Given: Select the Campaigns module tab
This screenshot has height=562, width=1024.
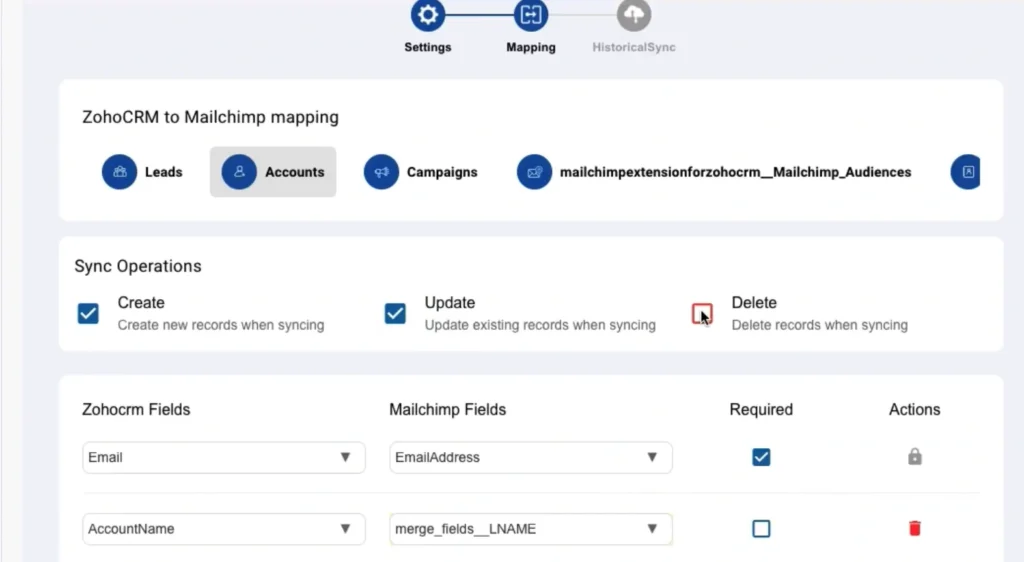Looking at the screenshot, I should coord(421,172).
